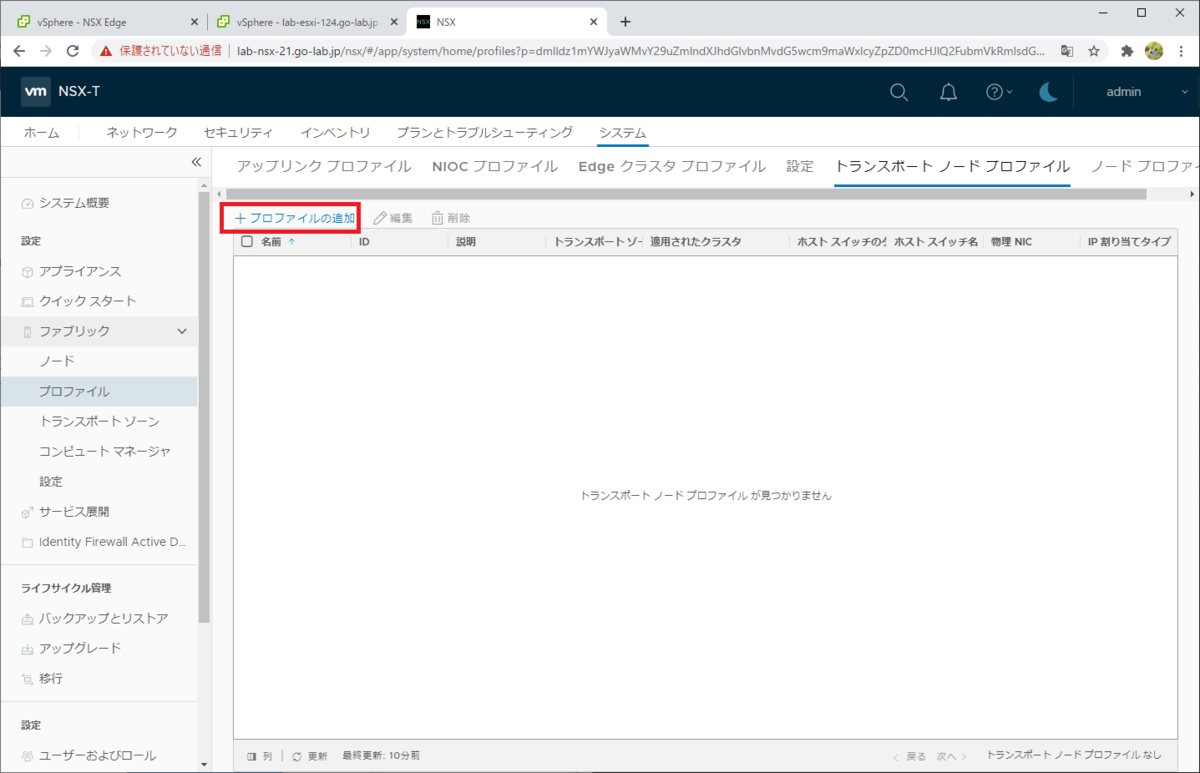
Task: Switch to NIOC プロファイル tab
Action: coord(495,167)
